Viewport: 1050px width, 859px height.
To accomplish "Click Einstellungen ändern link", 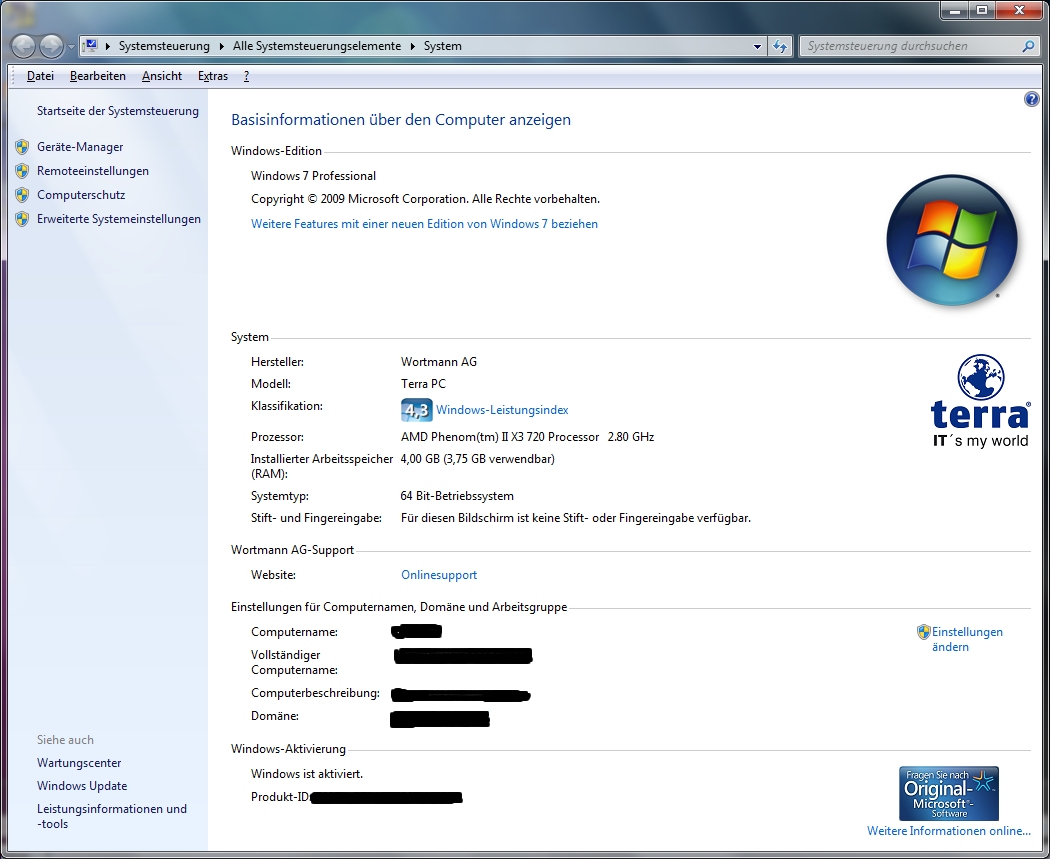I will pyautogui.click(x=968, y=639).
